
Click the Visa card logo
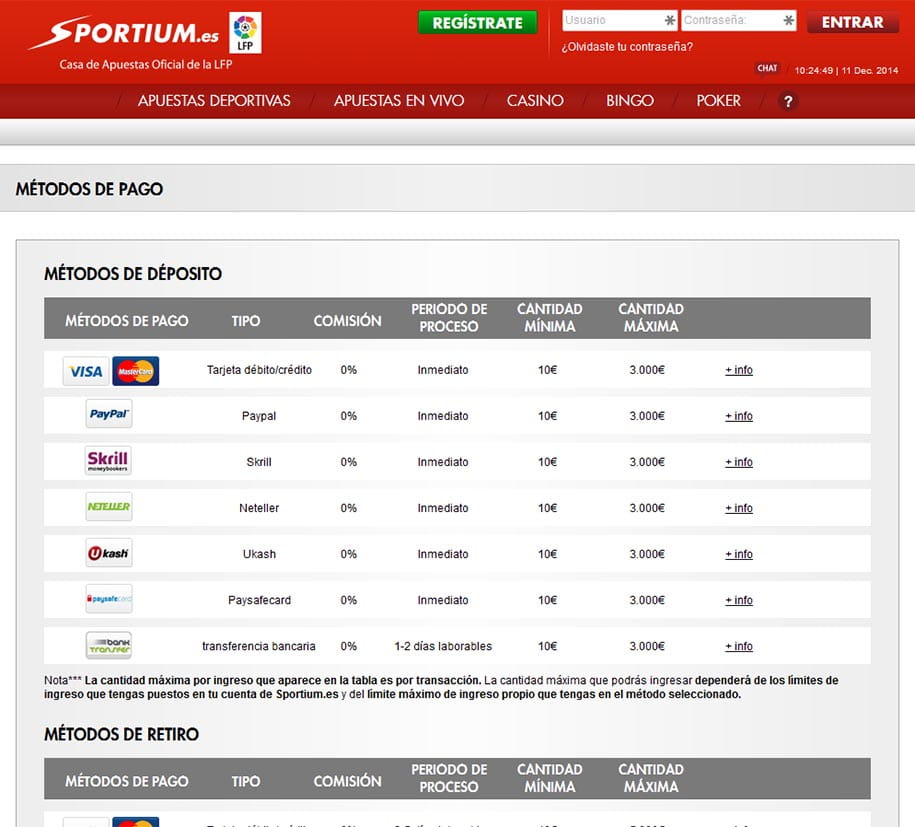[x=86, y=371]
